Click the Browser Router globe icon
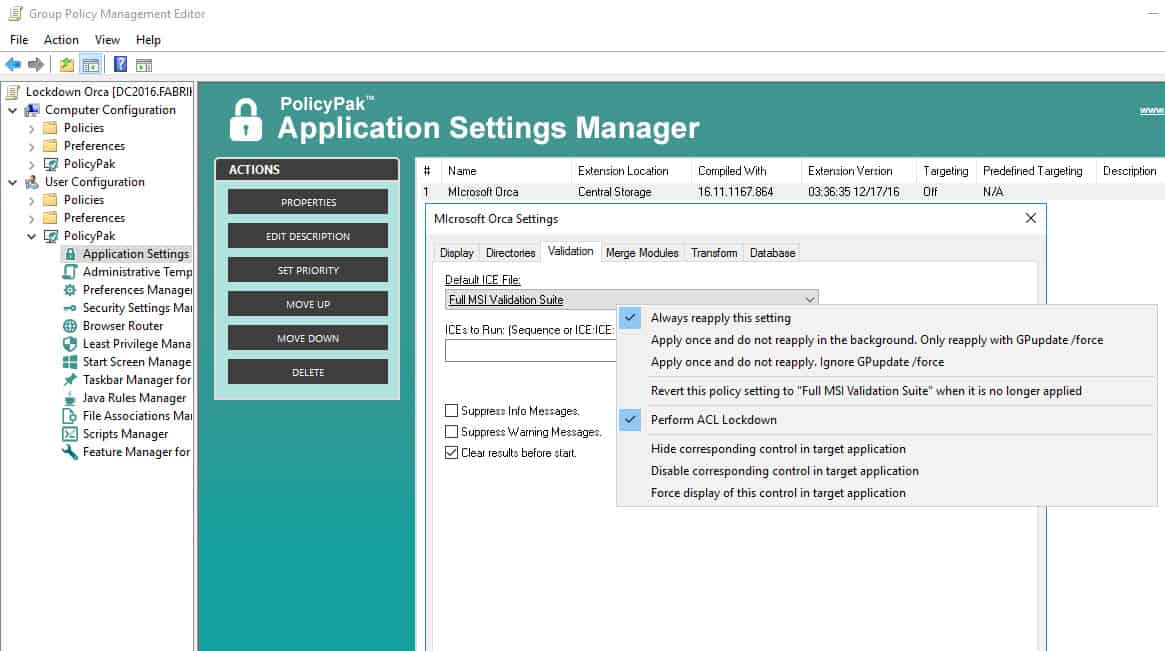The height and width of the screenshot is (651, 1165). coord(70,326)
